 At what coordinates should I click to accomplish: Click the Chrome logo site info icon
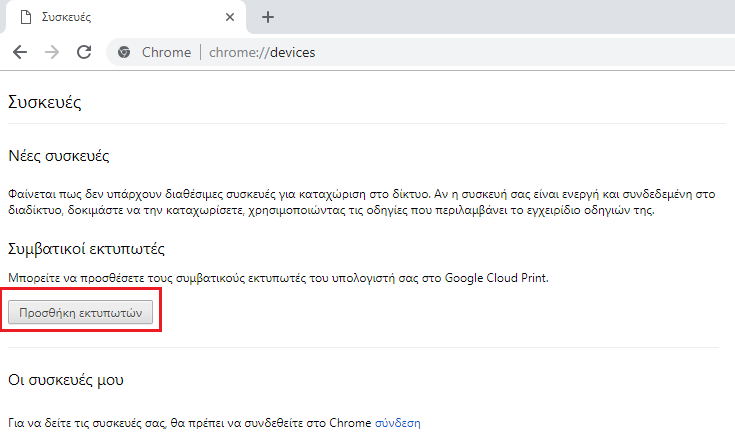(x=124, y=52)
